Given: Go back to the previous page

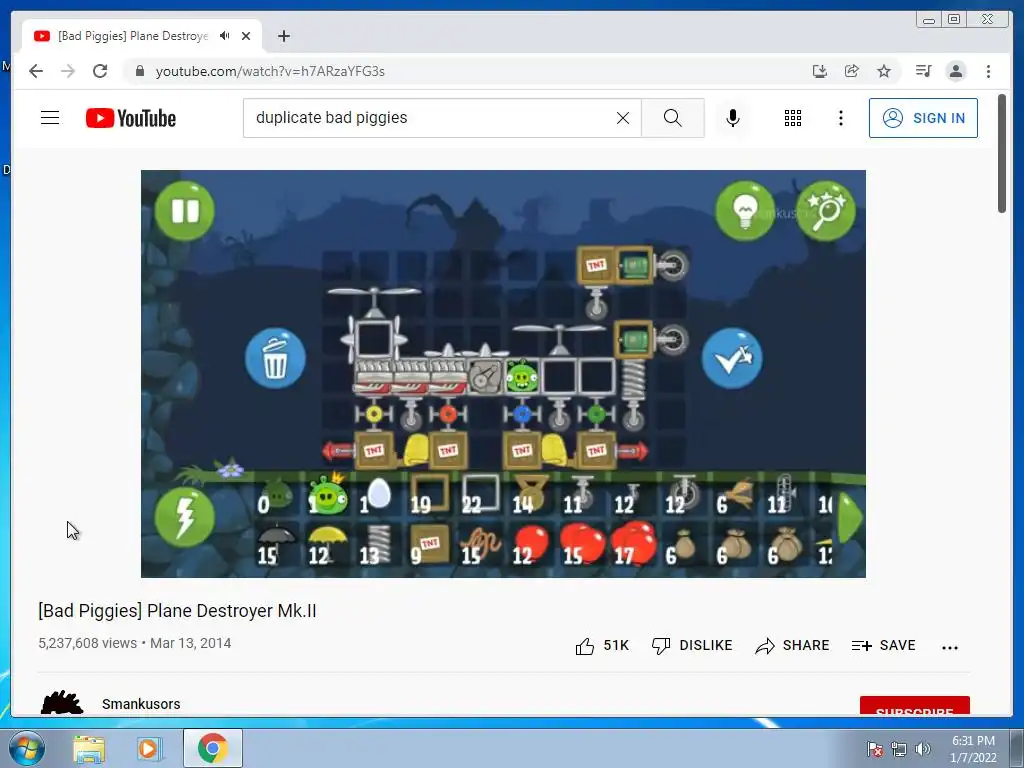Looking at the screenshot, I should pyautogui.click(x=36, y=71).
